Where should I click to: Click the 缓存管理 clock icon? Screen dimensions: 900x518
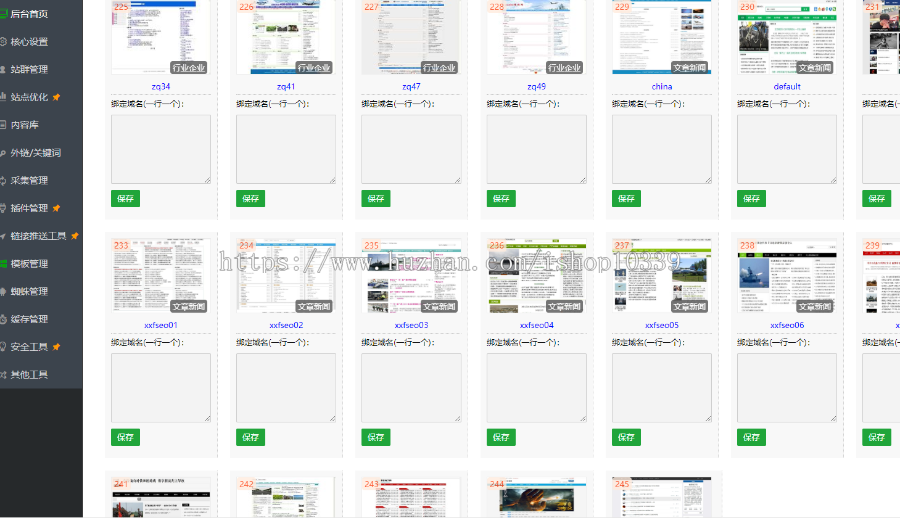click(x=4, y=319)
